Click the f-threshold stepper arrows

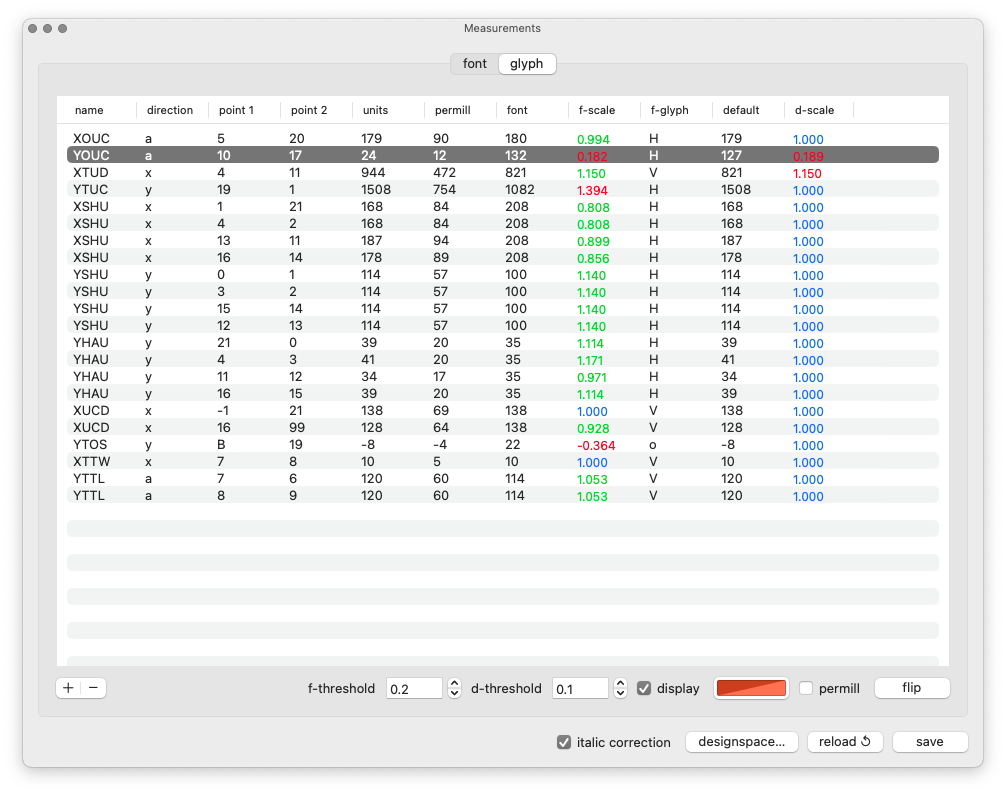tap(454, 688)
